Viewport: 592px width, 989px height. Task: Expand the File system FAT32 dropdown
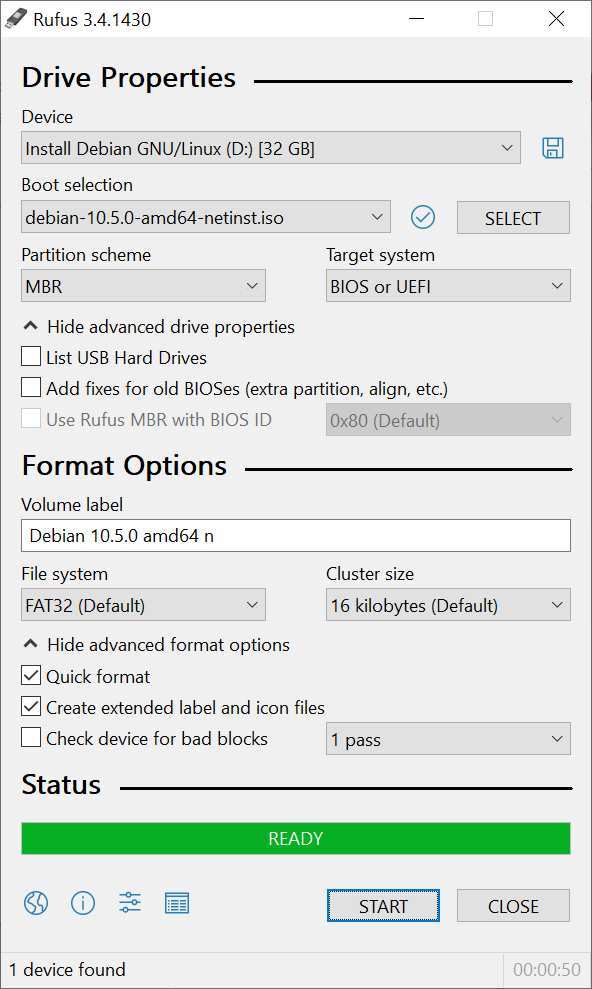pyautogui.click(x=143, y=605)
